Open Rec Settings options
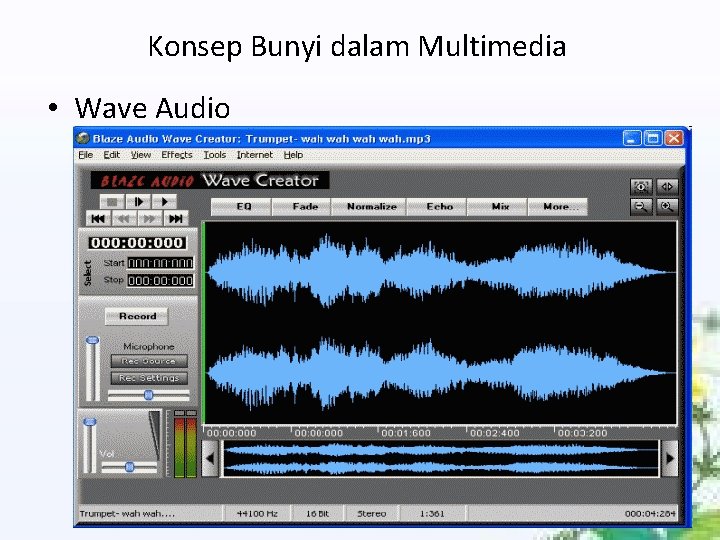The height and width of the screenshot is (540, 720). pos(149,378)
